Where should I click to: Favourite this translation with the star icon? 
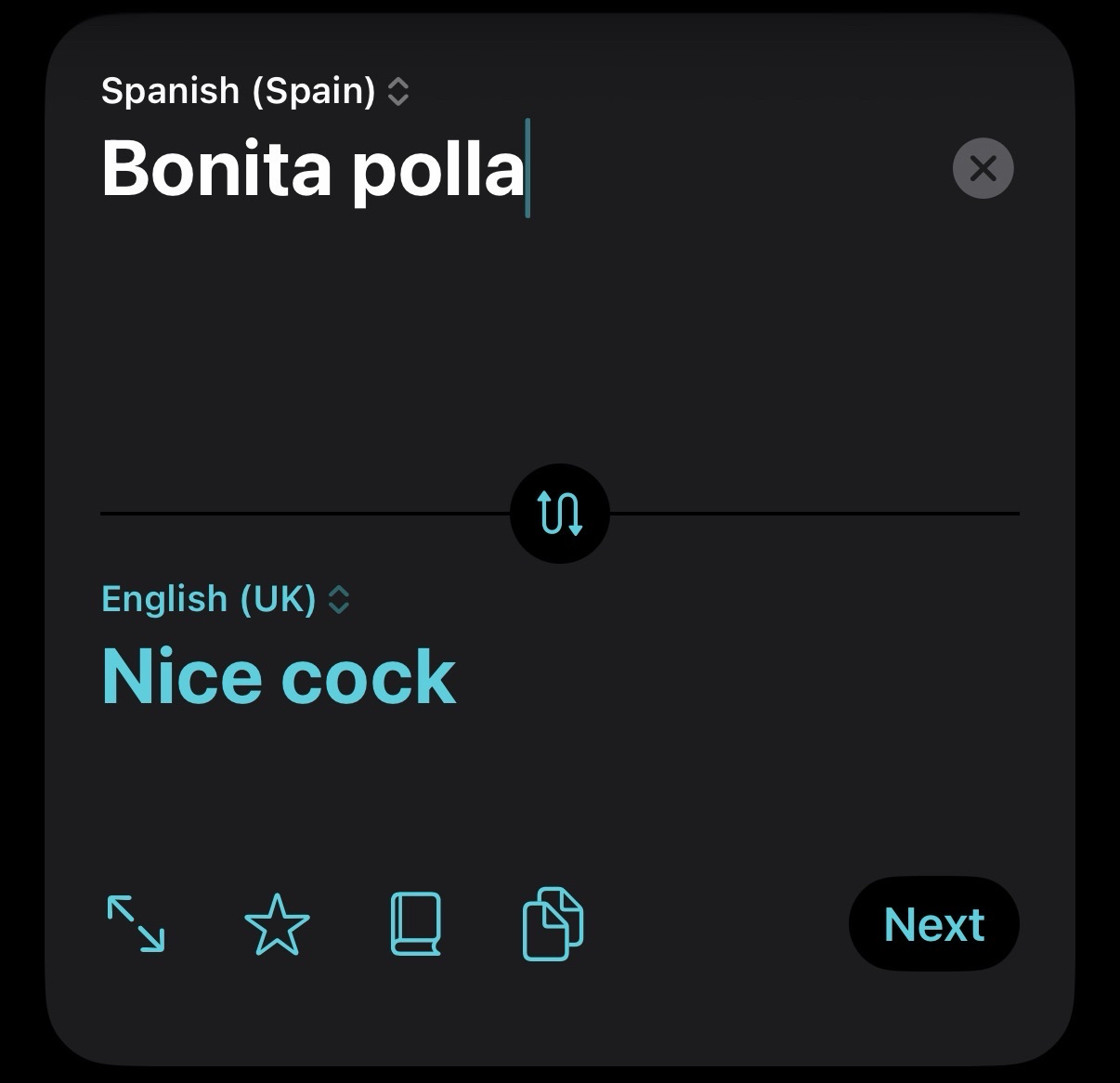point(277,924)
